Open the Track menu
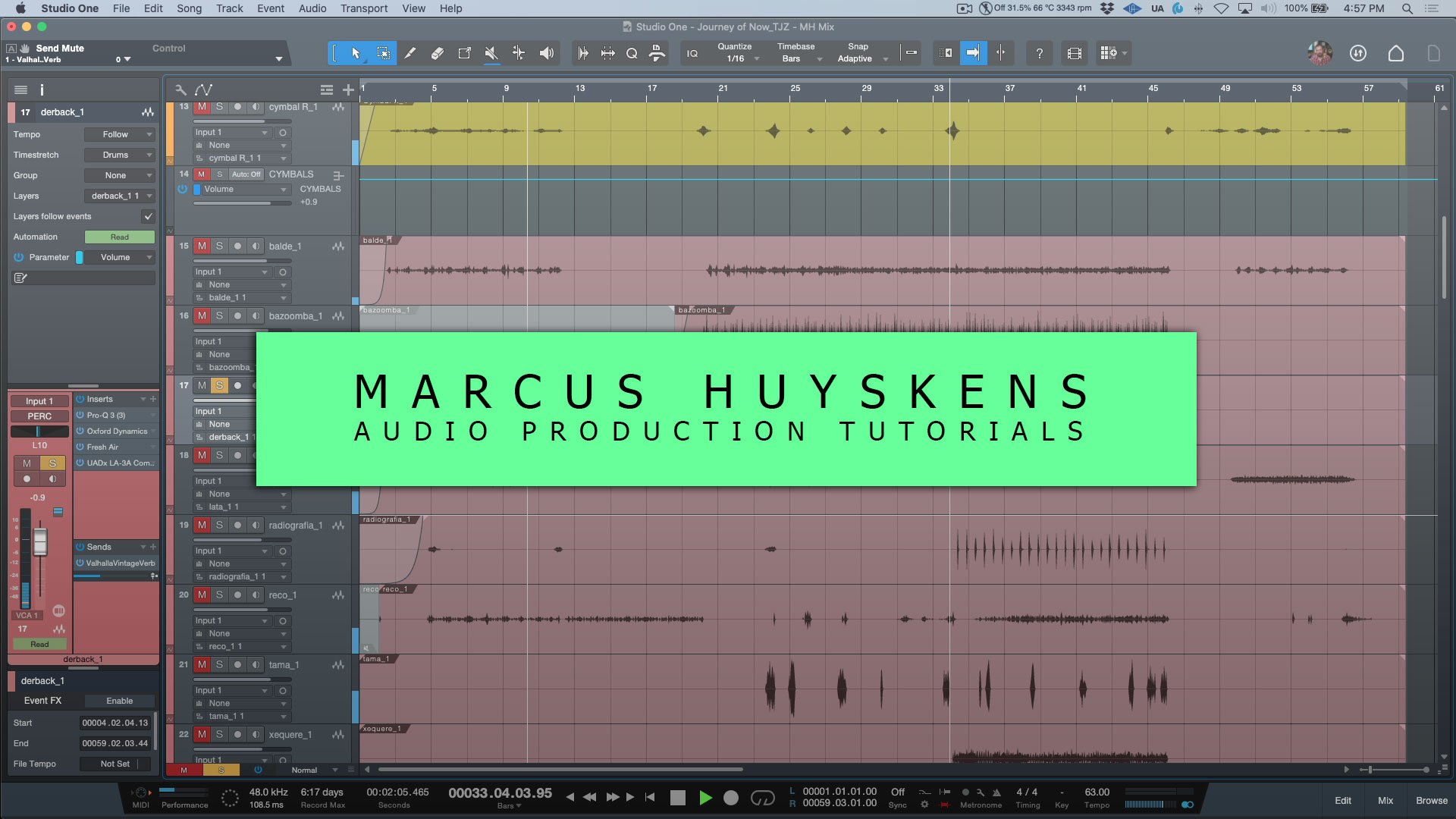 pos(229,8)
